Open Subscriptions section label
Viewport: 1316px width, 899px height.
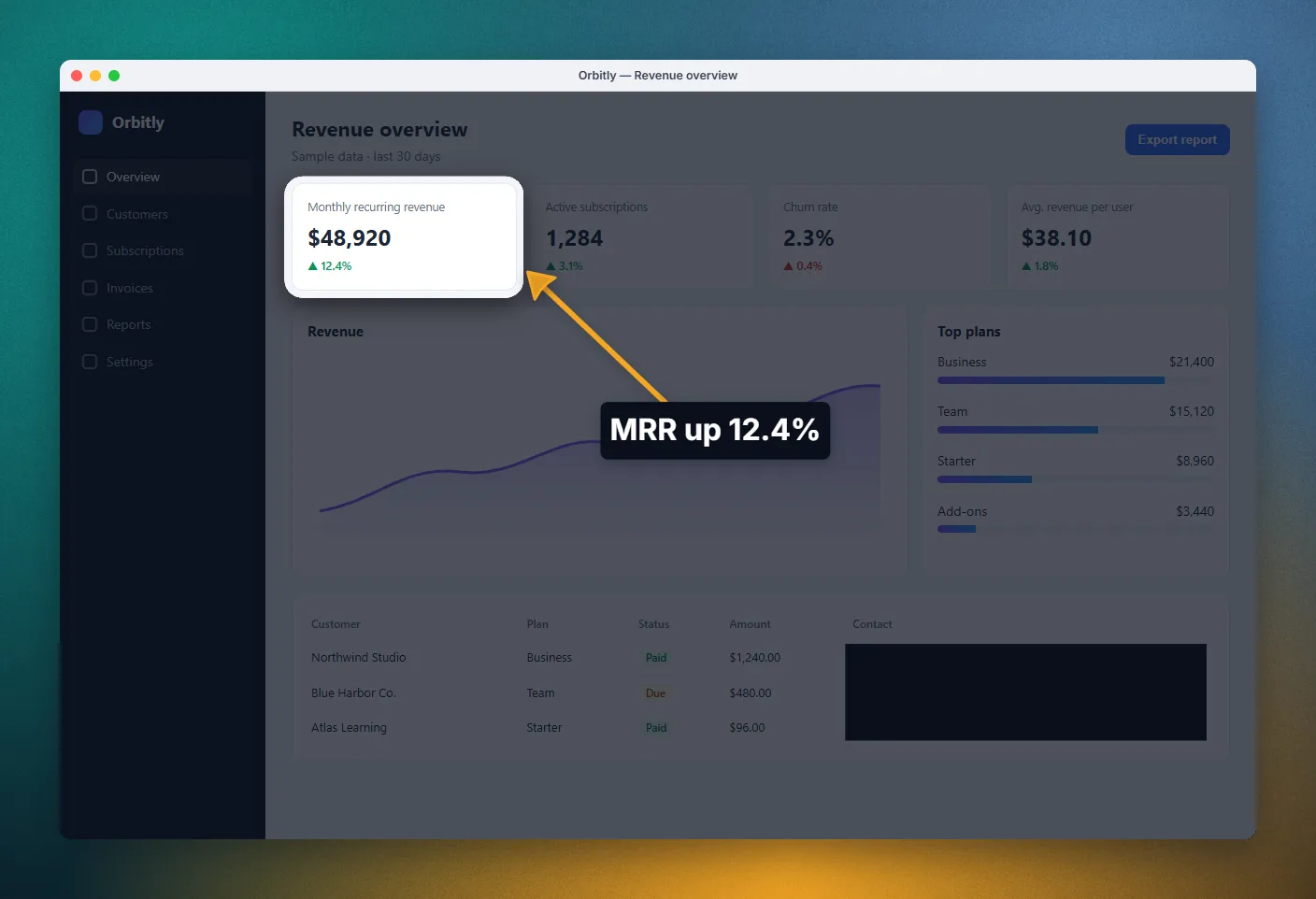click(145, 250)
